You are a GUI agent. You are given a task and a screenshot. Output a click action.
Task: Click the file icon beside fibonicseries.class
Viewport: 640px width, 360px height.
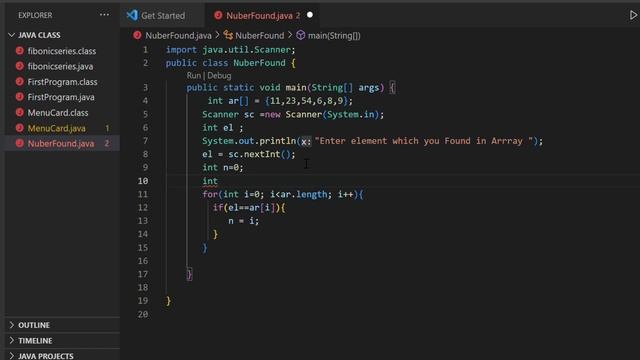tap(20, 51)
